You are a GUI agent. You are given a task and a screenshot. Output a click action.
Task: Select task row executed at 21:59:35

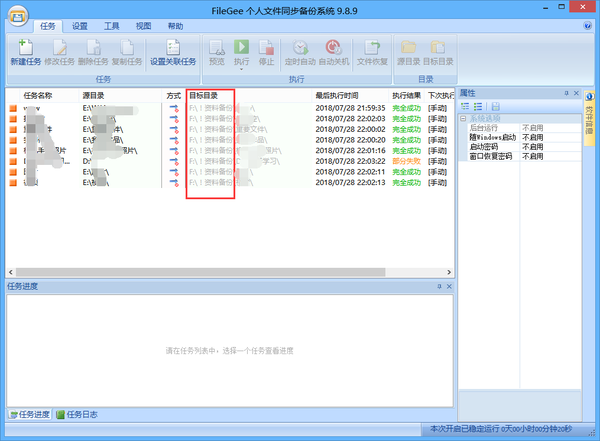[x=230, y=108]
